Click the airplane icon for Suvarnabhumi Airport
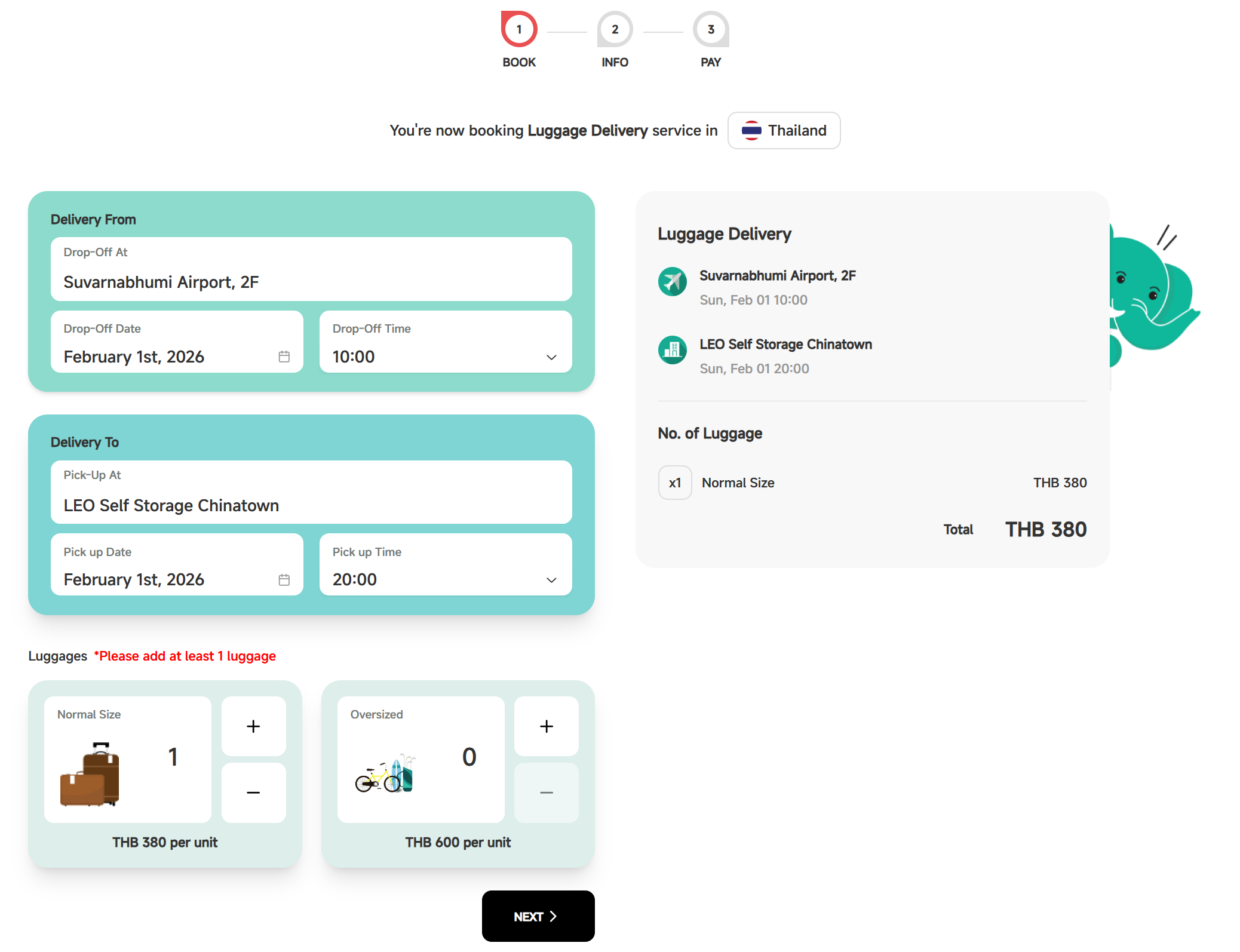Screen dimensions: 1240x952 672,281
